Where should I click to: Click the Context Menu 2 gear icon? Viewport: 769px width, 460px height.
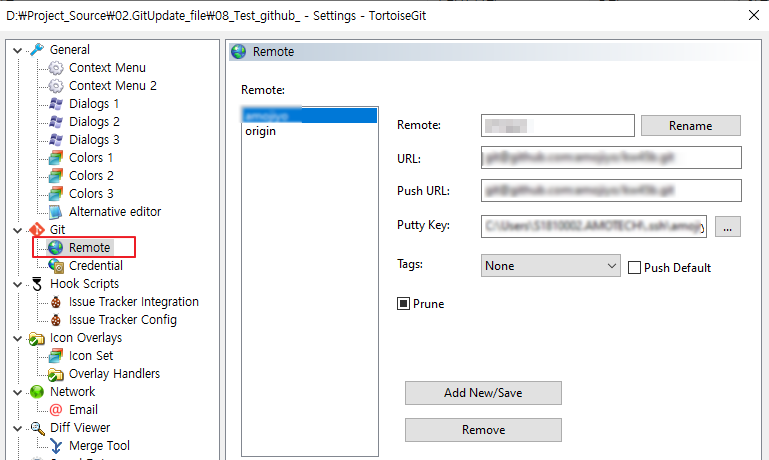pyautogui.click(x=56, y=86)
